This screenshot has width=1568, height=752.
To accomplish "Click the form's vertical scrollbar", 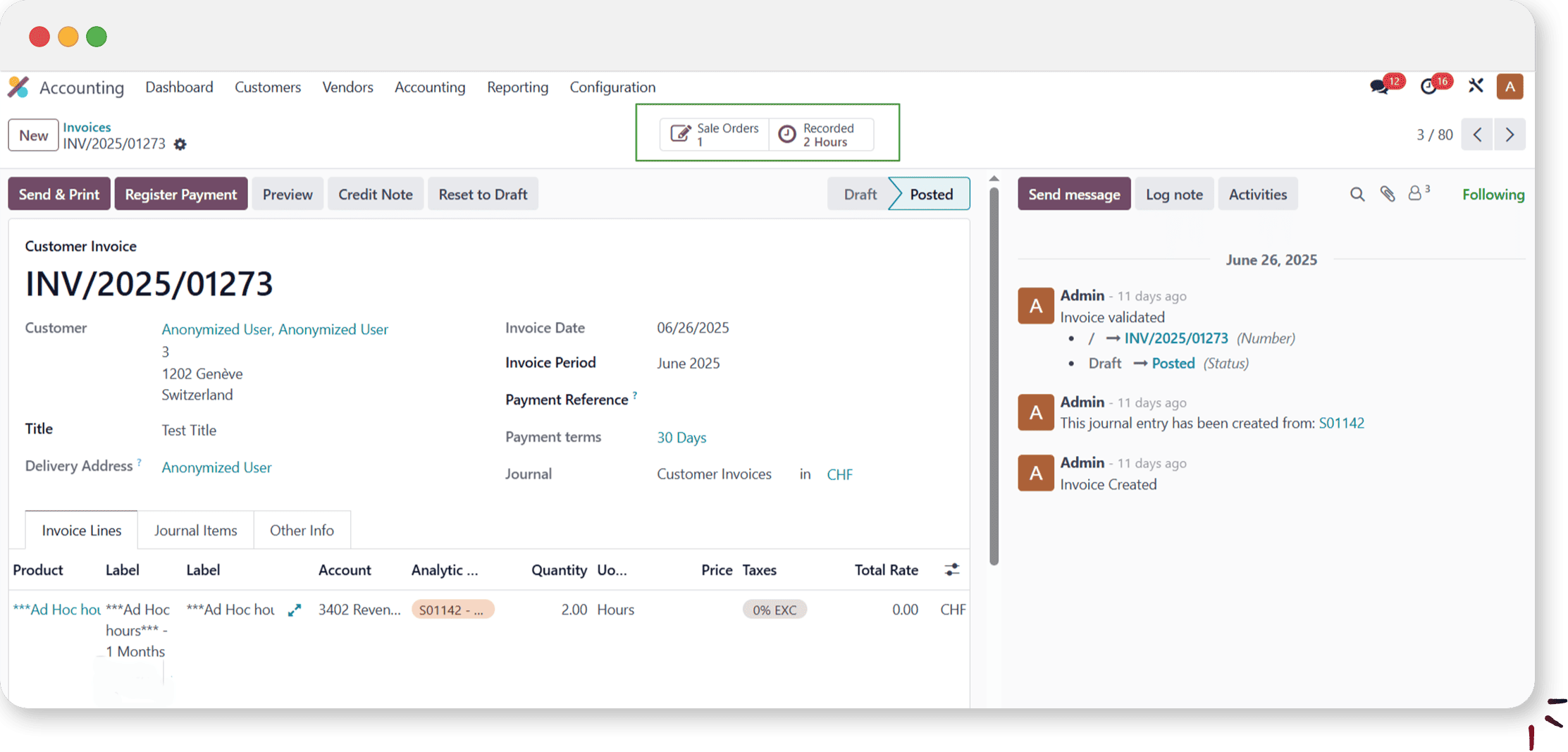I will click(x=994, y=374).
